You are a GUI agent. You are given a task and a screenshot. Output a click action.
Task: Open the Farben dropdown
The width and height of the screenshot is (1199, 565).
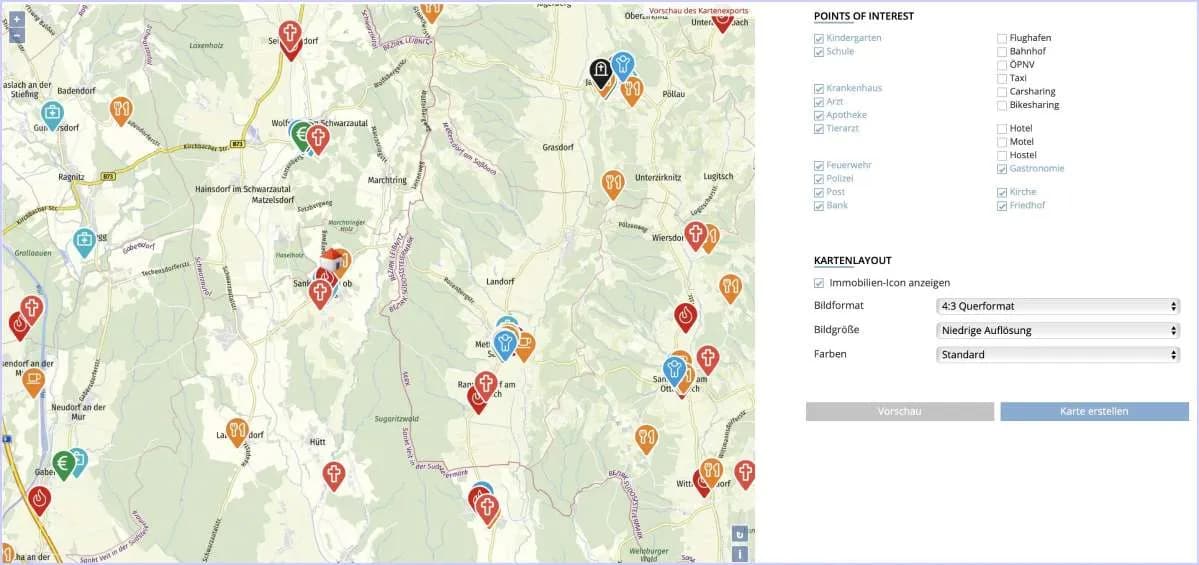[x=1058, y=355]
